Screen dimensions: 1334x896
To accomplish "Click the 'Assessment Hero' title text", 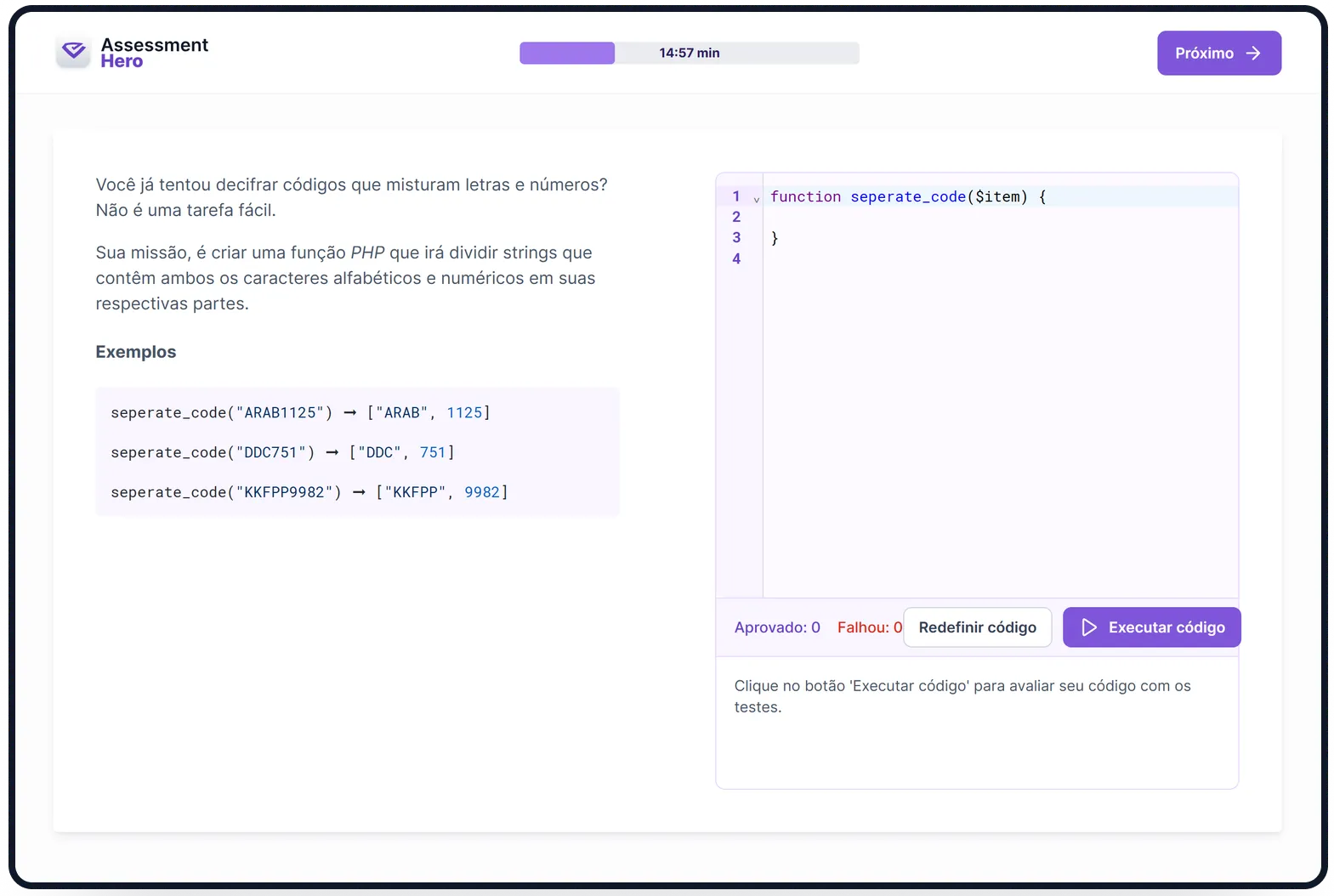I will [x=155, y=53].
